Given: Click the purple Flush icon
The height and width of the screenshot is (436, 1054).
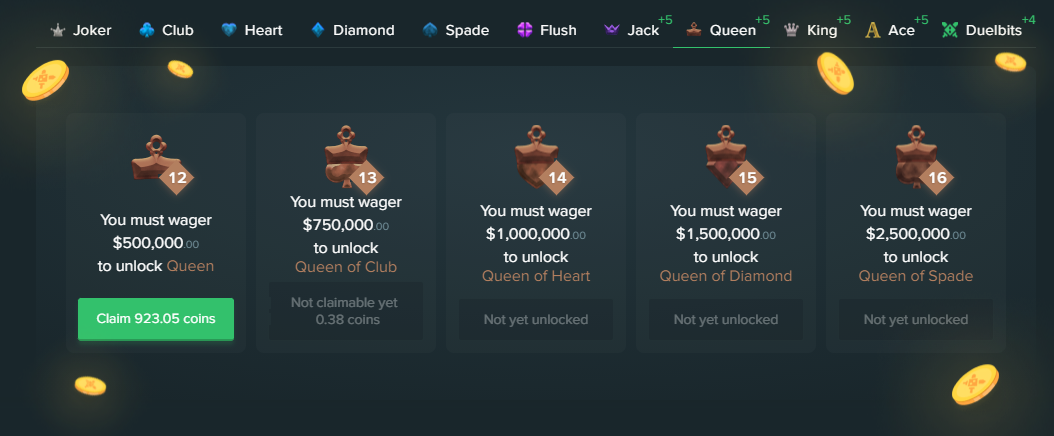Looking at the screenshot, I should pos(525,30).
